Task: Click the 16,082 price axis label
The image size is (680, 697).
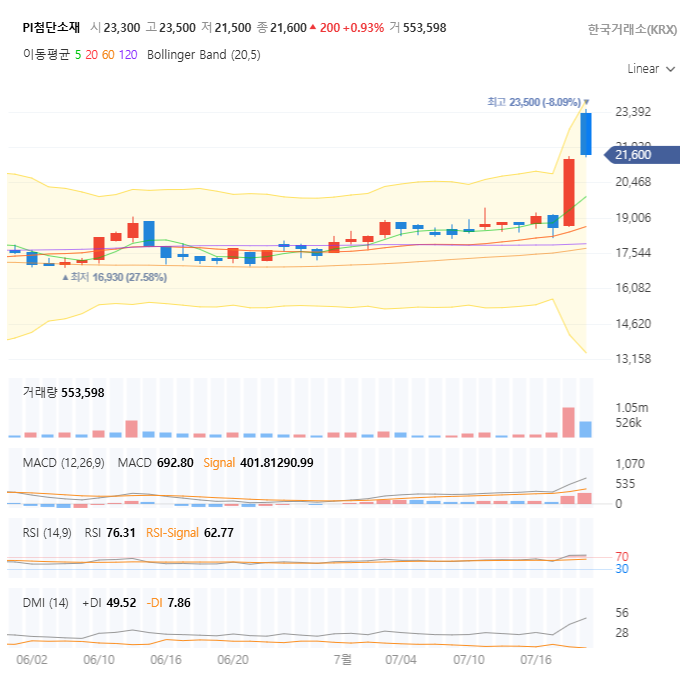Action: (633, 288)
